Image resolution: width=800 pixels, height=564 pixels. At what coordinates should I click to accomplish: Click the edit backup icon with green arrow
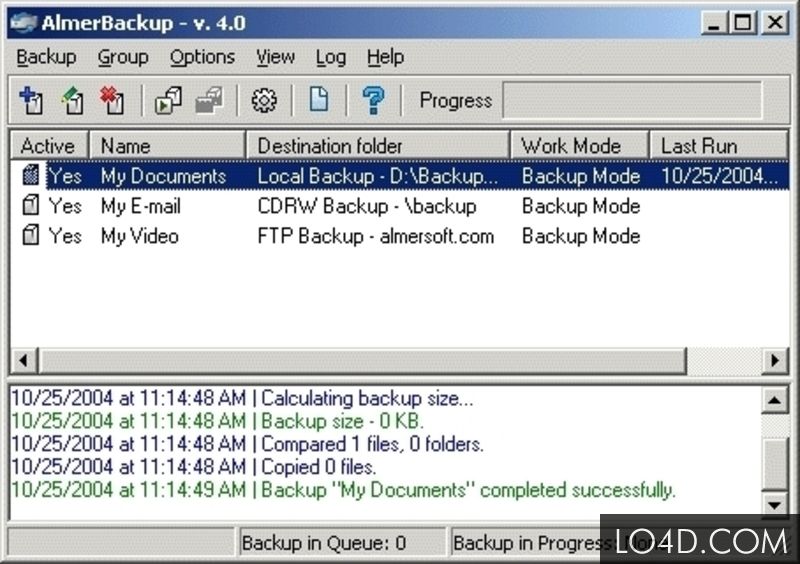pos(72,100)
